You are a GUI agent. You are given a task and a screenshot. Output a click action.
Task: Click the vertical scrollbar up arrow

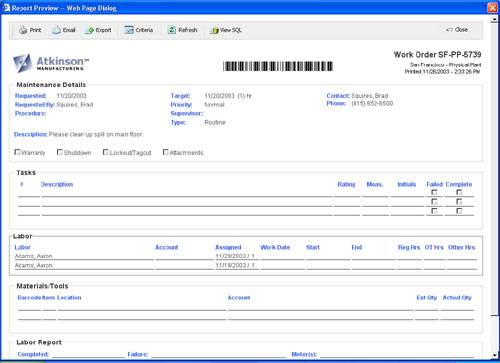click(494, 20)
